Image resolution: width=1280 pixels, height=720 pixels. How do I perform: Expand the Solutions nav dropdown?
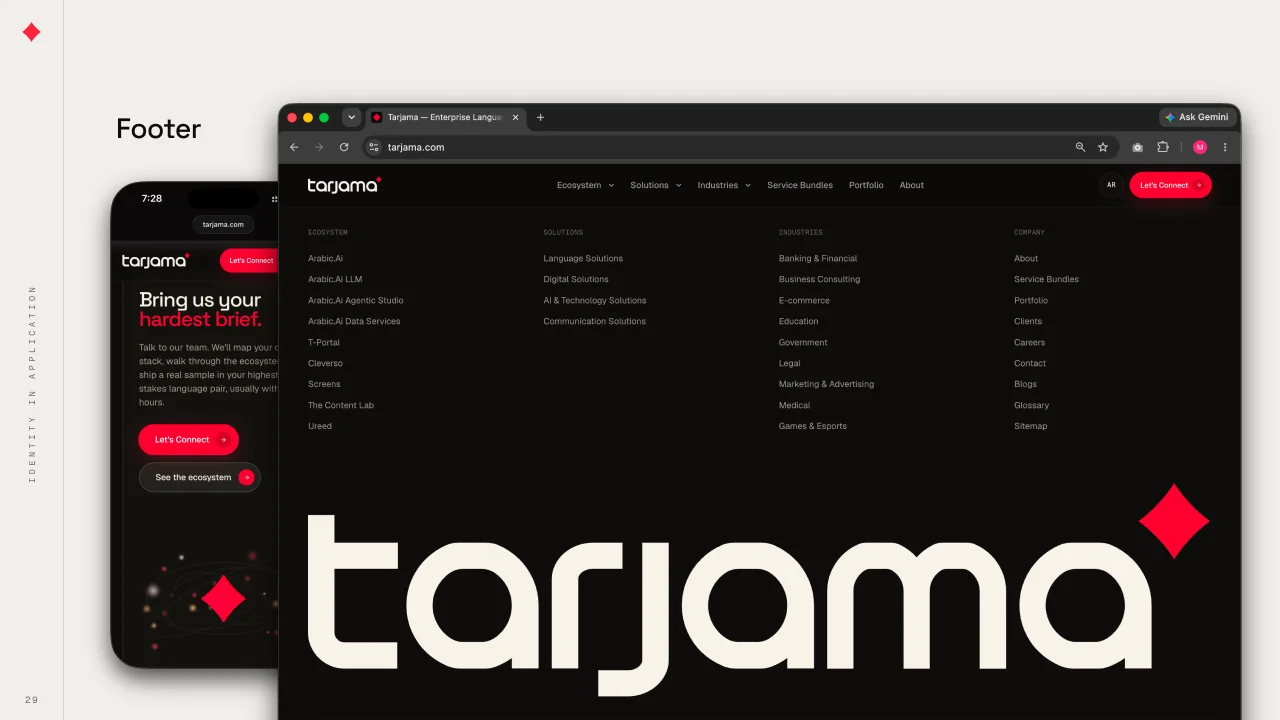656,185
